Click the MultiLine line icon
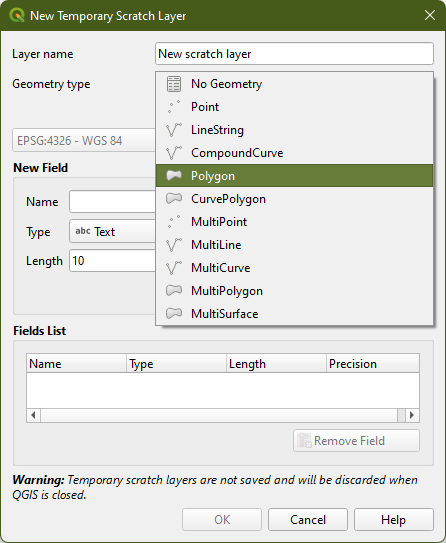The width and height of the screenshot is (446, 543). pos(174,245)
